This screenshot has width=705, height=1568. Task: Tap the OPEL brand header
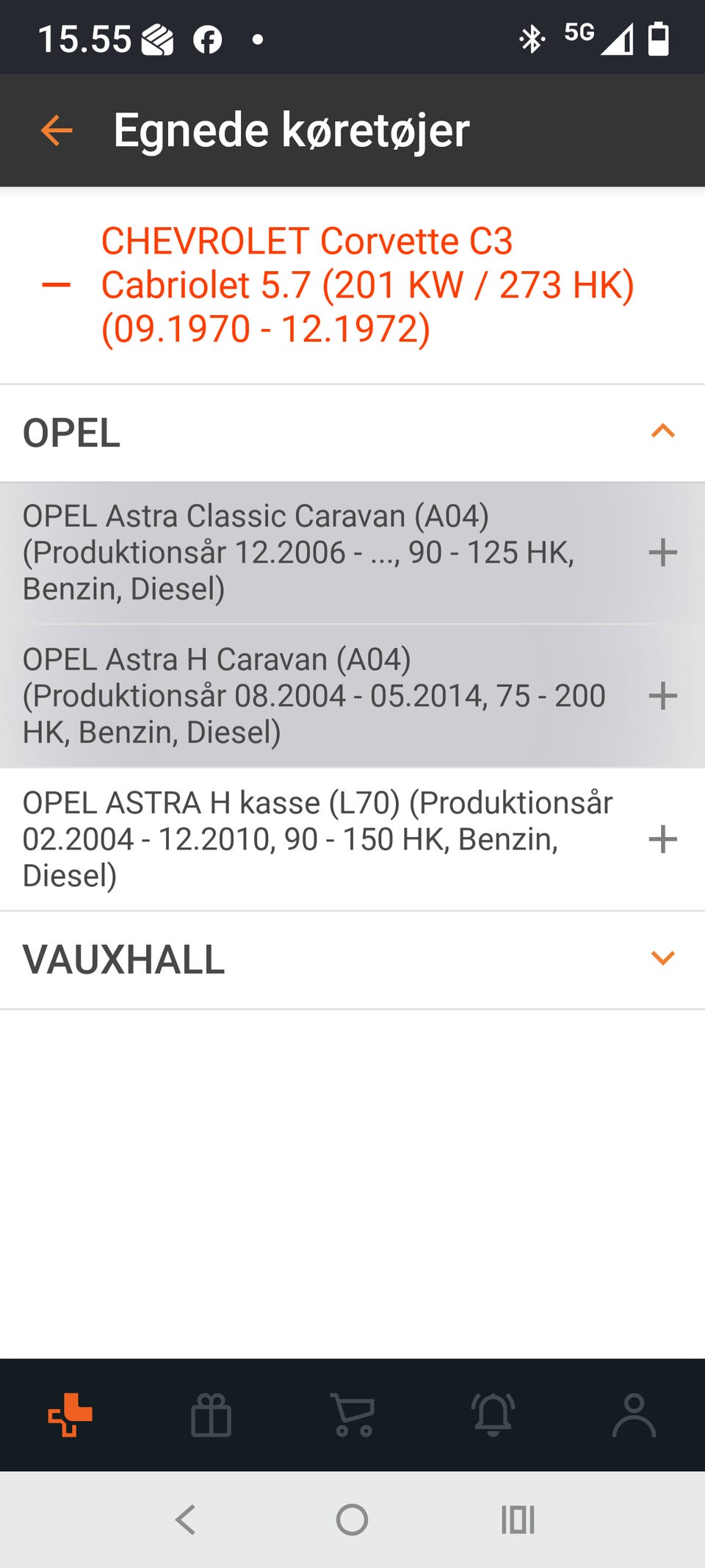(x=72, y=433)
